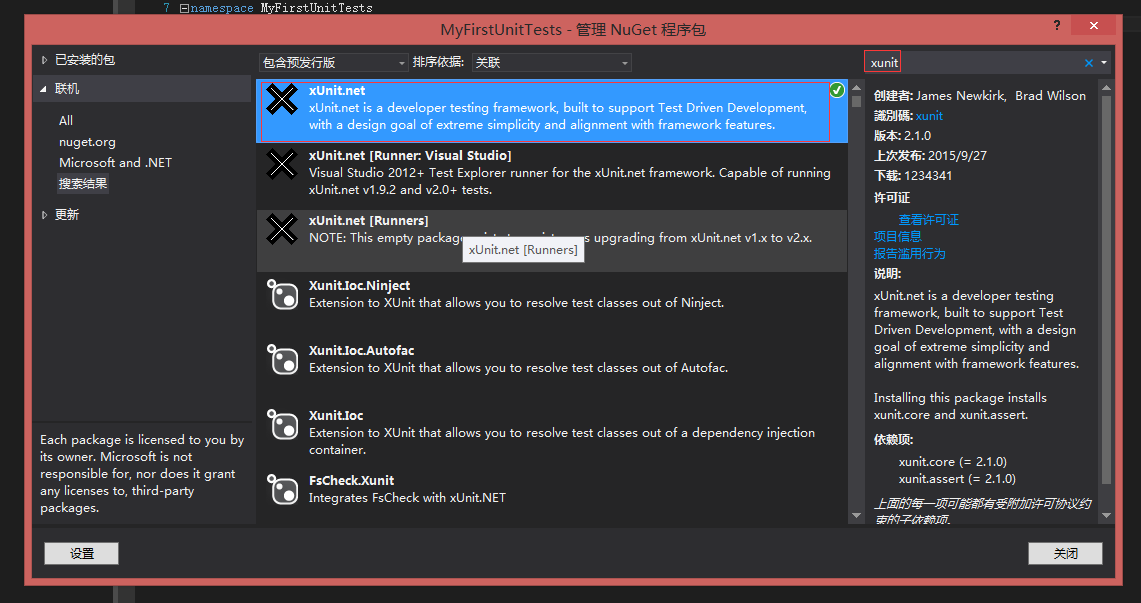
Task: Open the 项目信息 link
Action: point(897,236)
